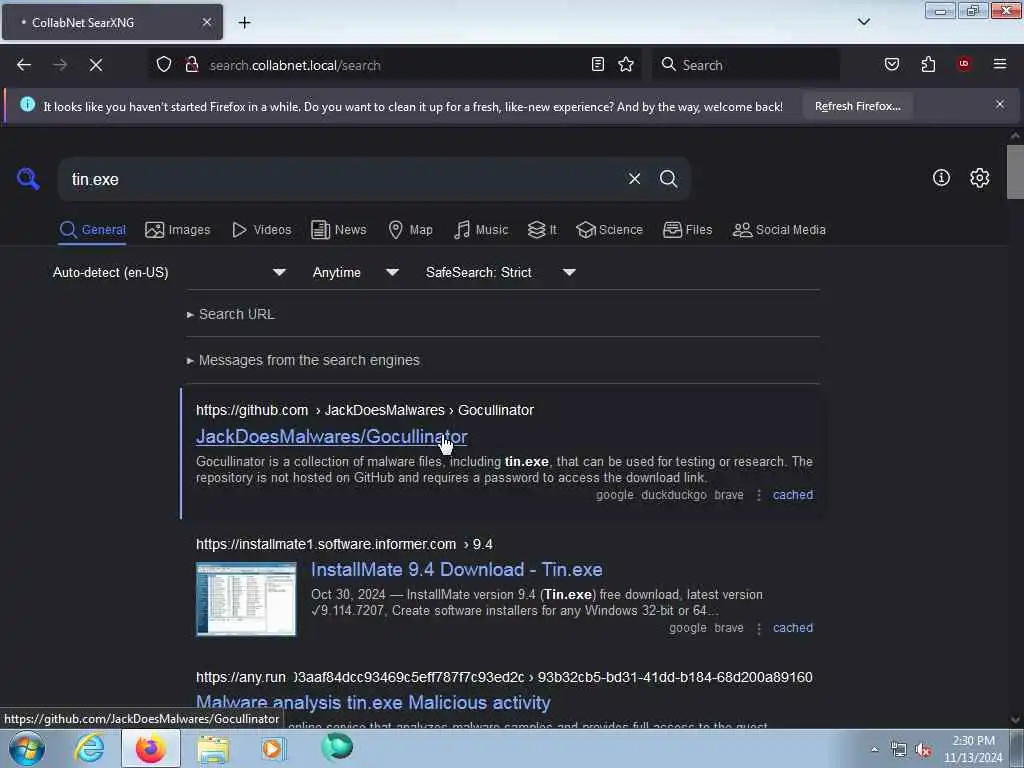This screenshot has height=768, width=1024.
Task: Click the SearXNG logo magnifier
Action: tap(28, 178)
